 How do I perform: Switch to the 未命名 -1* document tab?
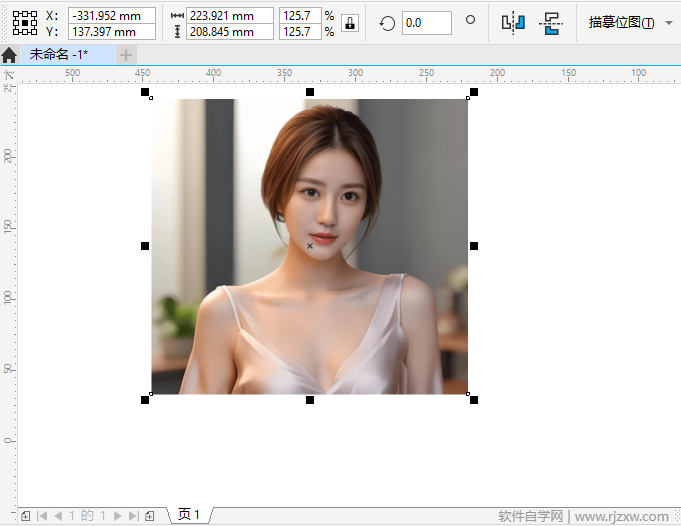pyautogui.click(x=58, y=55)
